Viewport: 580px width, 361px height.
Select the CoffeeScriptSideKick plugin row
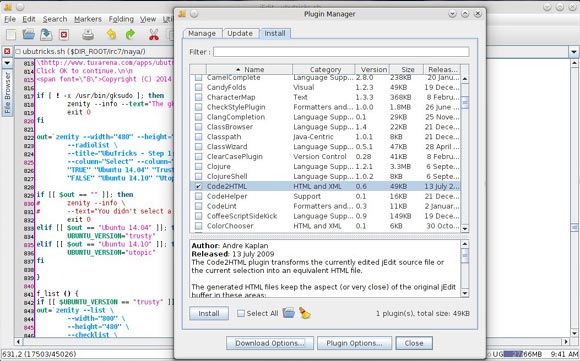[325, 216]
